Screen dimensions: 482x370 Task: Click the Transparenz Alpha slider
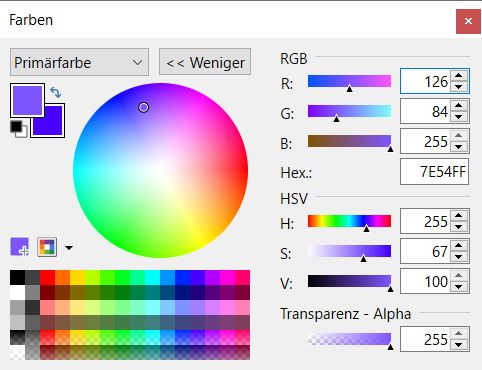[x=349, y=339]
